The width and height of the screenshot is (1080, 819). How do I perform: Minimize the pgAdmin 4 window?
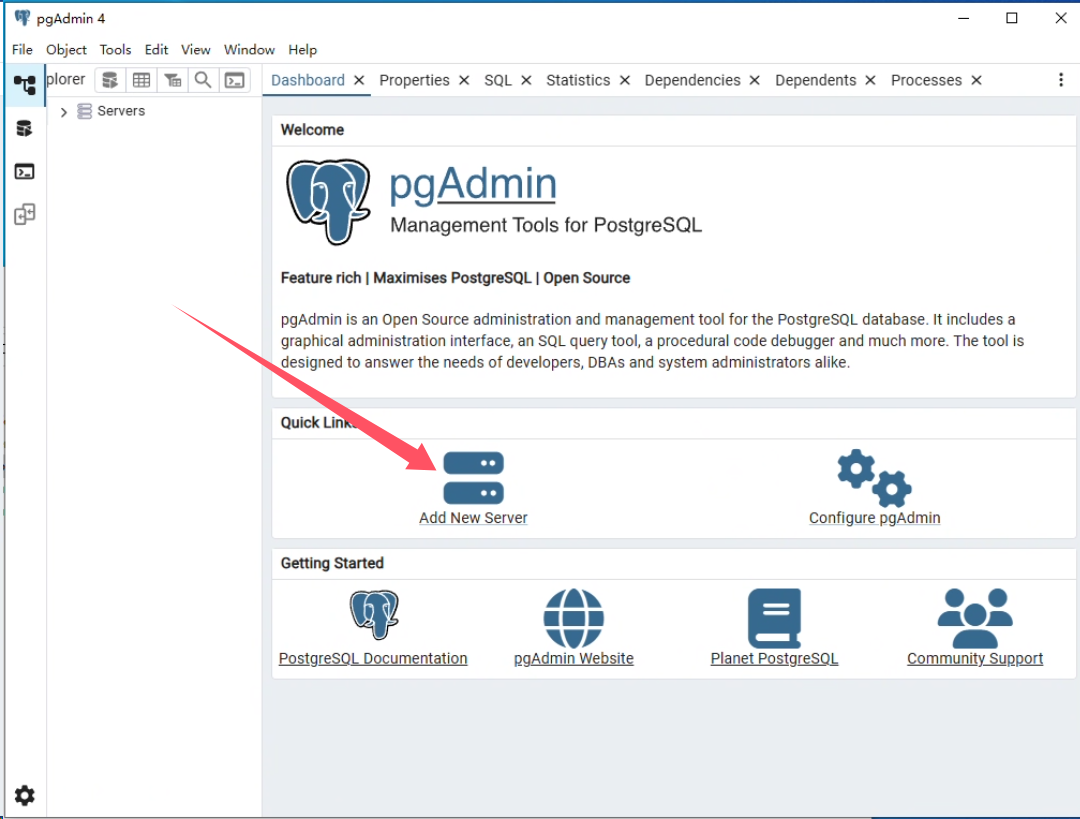click(964, 19)
